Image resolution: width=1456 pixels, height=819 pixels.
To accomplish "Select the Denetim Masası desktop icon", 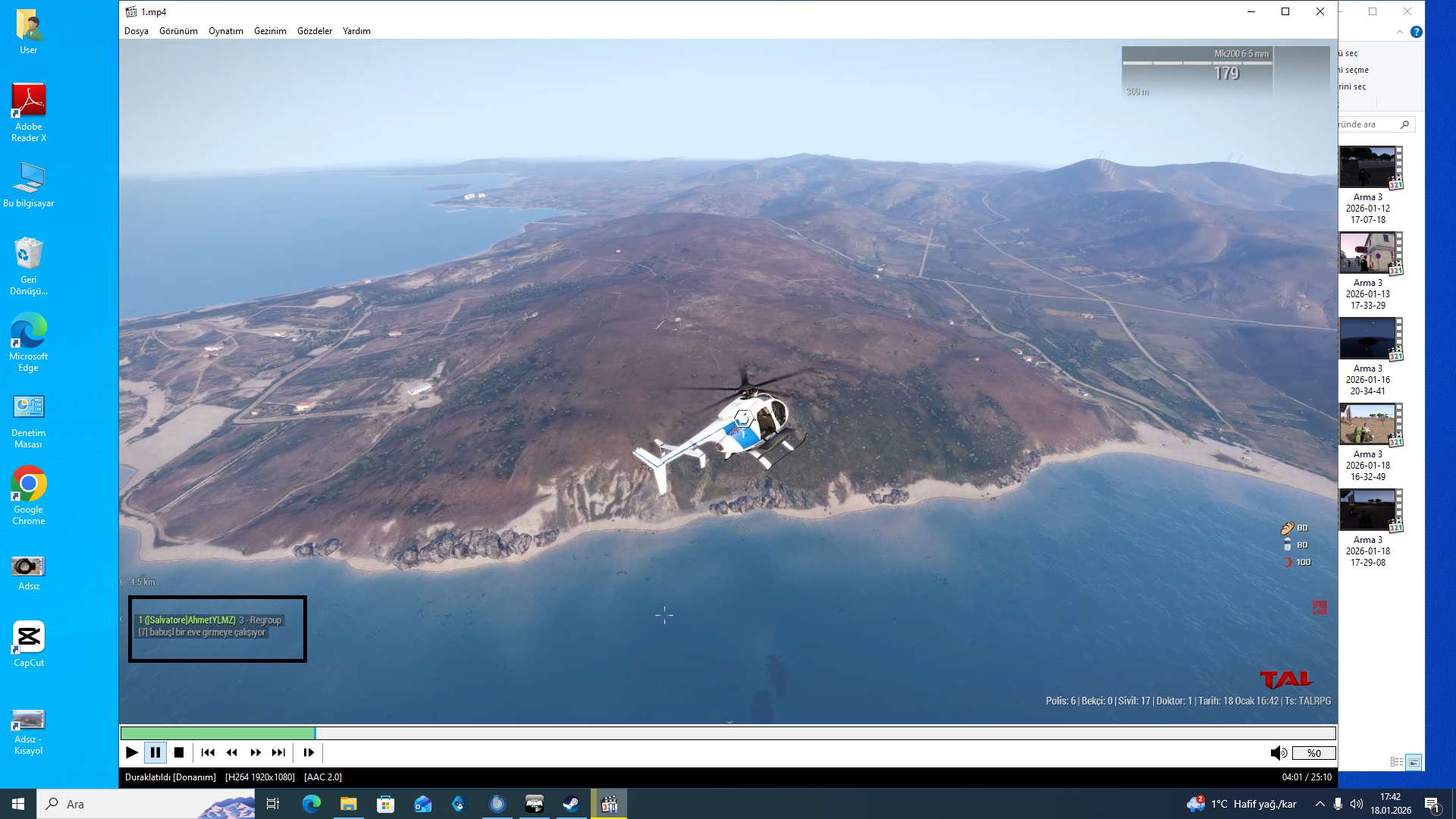I will (29, 421).
